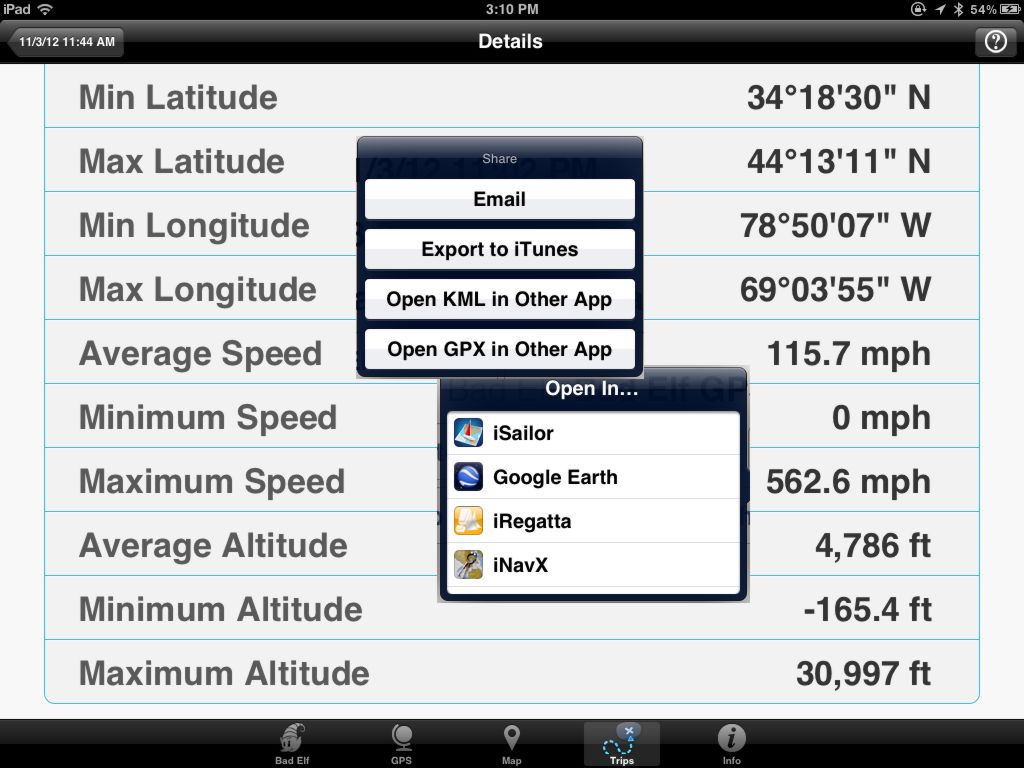The image size is (1024, 768).
Task: Tap the value 30,997 ft
Action: (864, 673)
